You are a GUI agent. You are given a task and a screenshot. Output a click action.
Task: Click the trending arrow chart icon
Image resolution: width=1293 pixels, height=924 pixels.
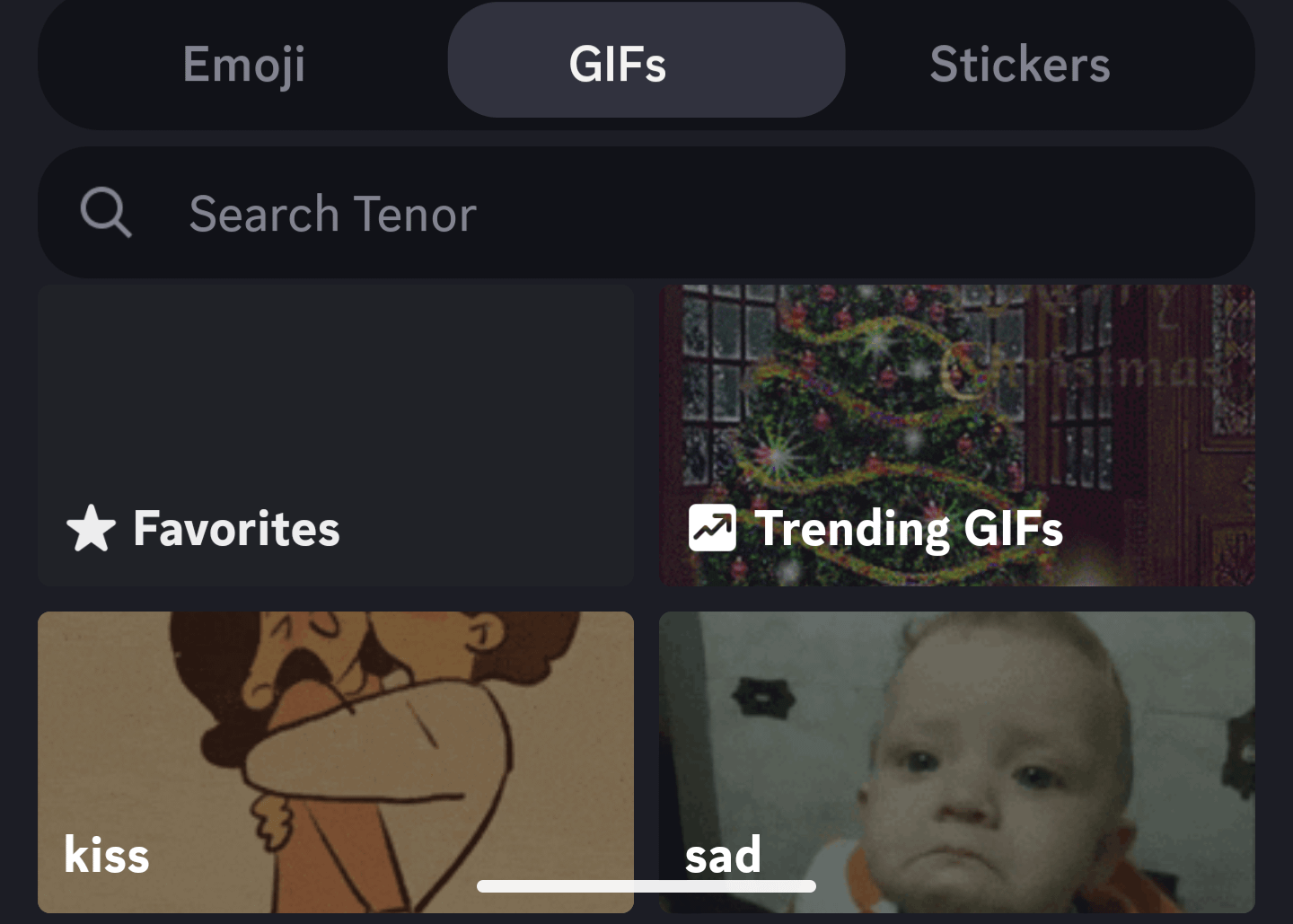point(712,527)
